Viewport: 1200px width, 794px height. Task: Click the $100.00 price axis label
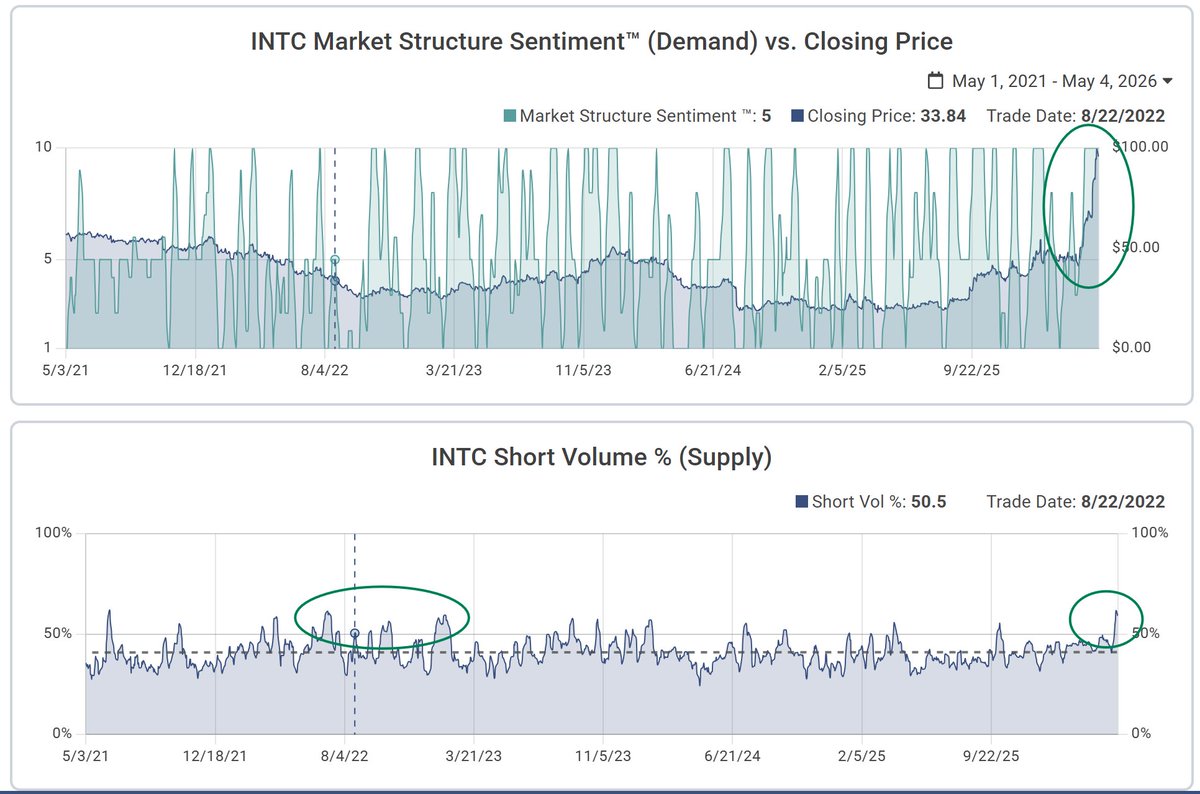coord(1142,146)
